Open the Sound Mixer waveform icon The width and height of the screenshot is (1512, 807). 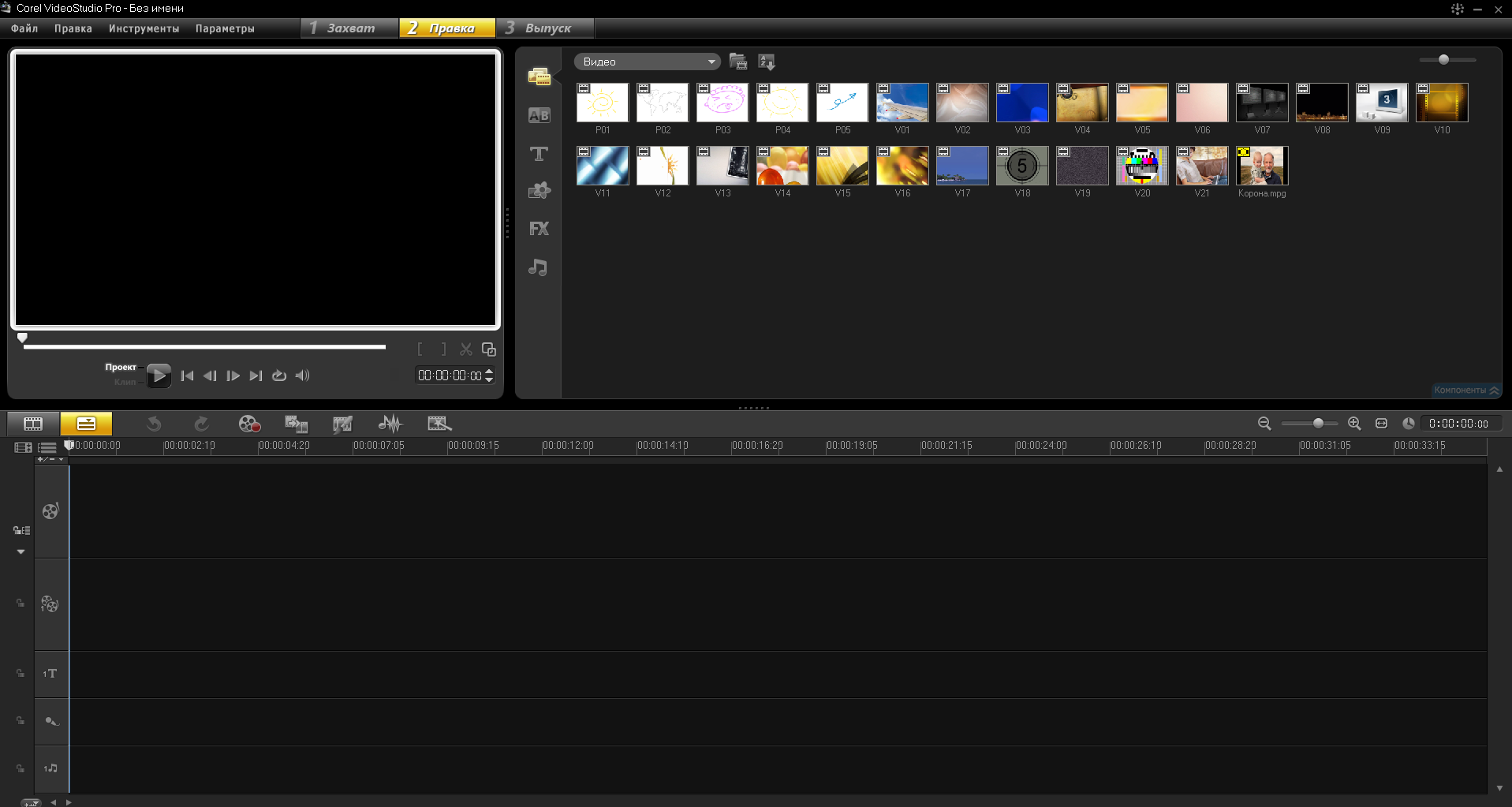390,424
